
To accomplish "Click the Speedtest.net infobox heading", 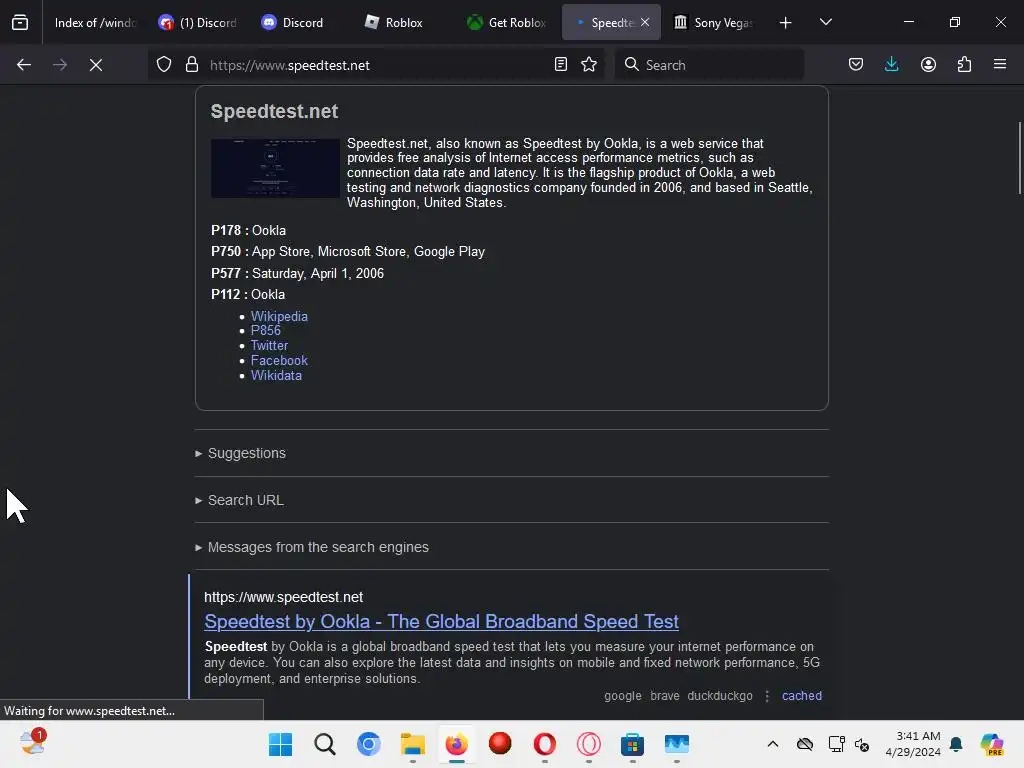I will pyautogui.click(x=274, y=112).
